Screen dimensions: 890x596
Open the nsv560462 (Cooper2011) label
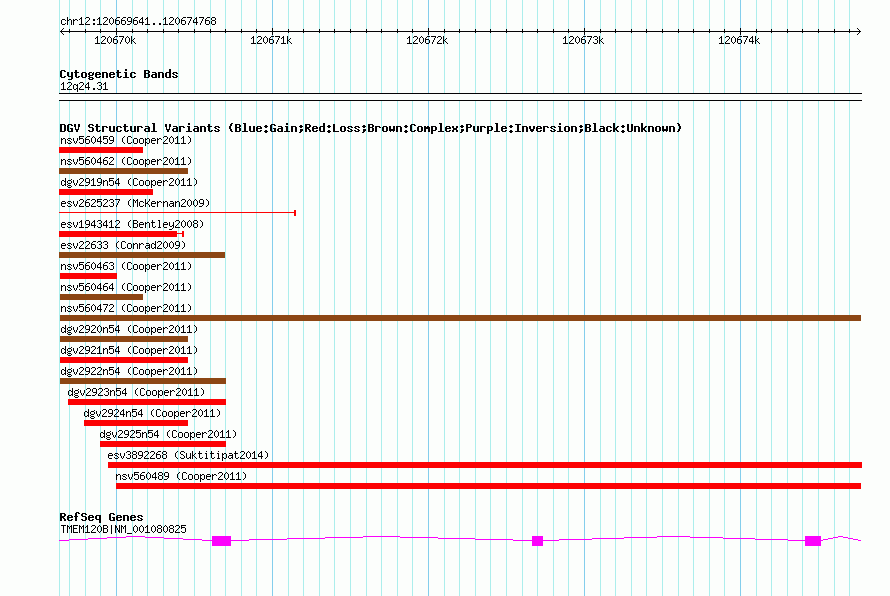point(126,161)
